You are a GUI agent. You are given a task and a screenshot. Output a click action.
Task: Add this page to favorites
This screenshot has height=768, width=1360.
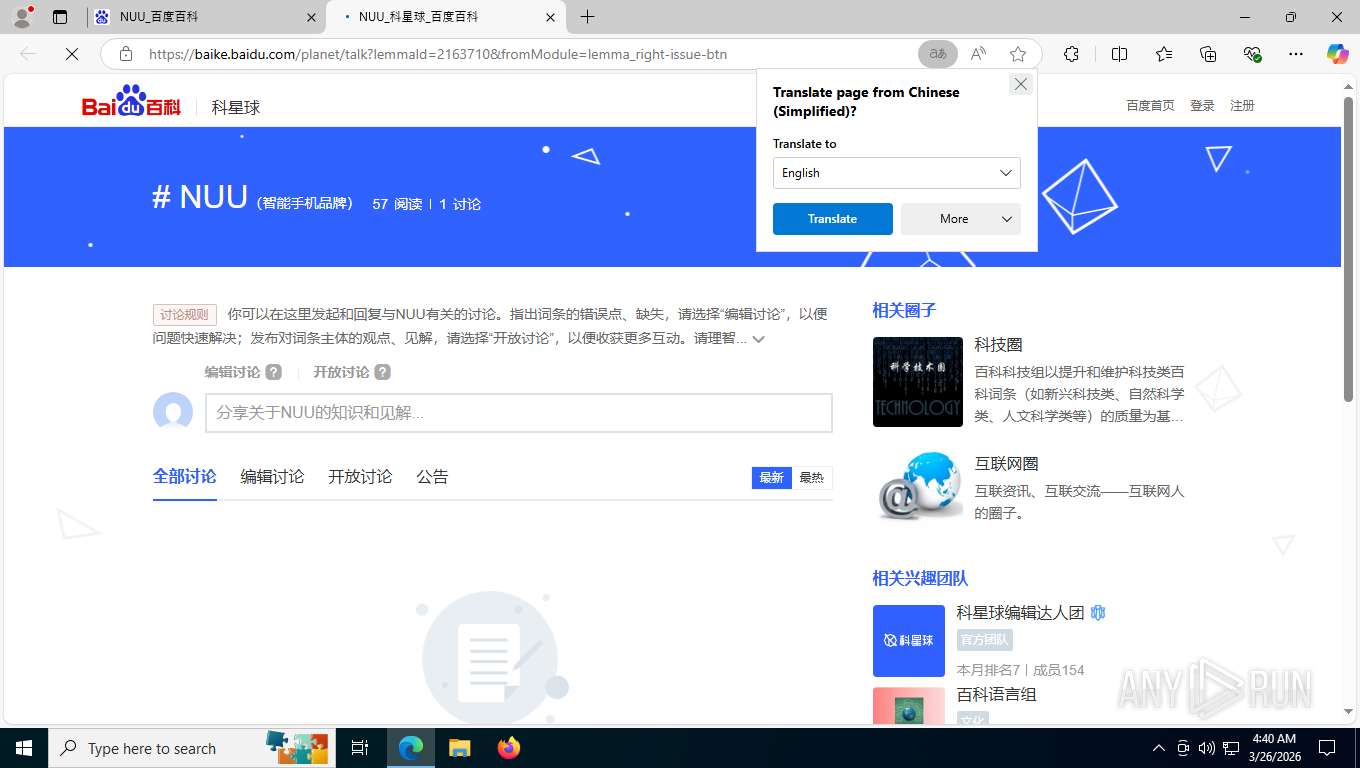pyautogui.click(x=1018, y=54)
